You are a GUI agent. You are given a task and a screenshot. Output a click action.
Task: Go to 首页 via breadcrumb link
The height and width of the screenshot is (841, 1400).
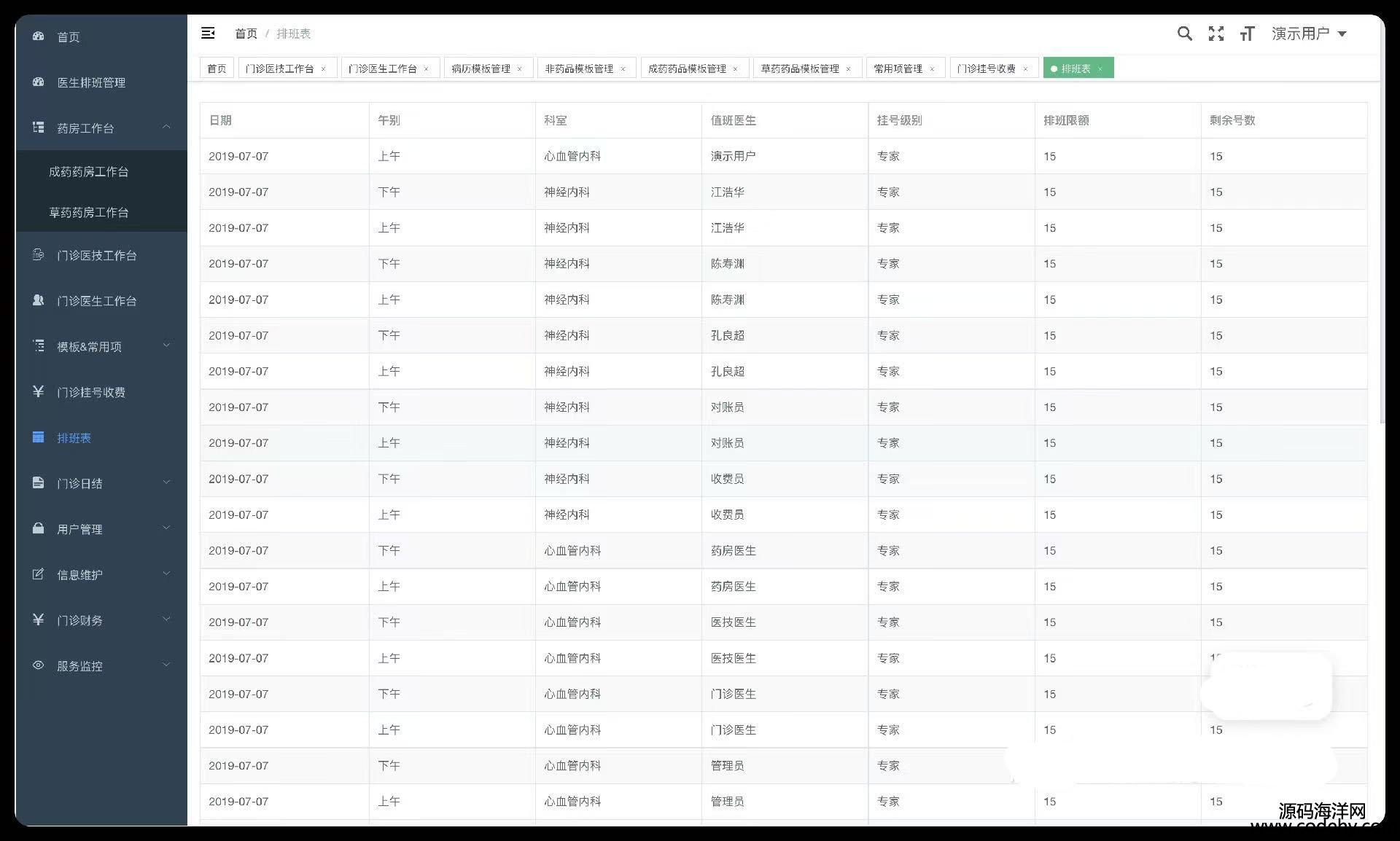(x=246, y=34)
